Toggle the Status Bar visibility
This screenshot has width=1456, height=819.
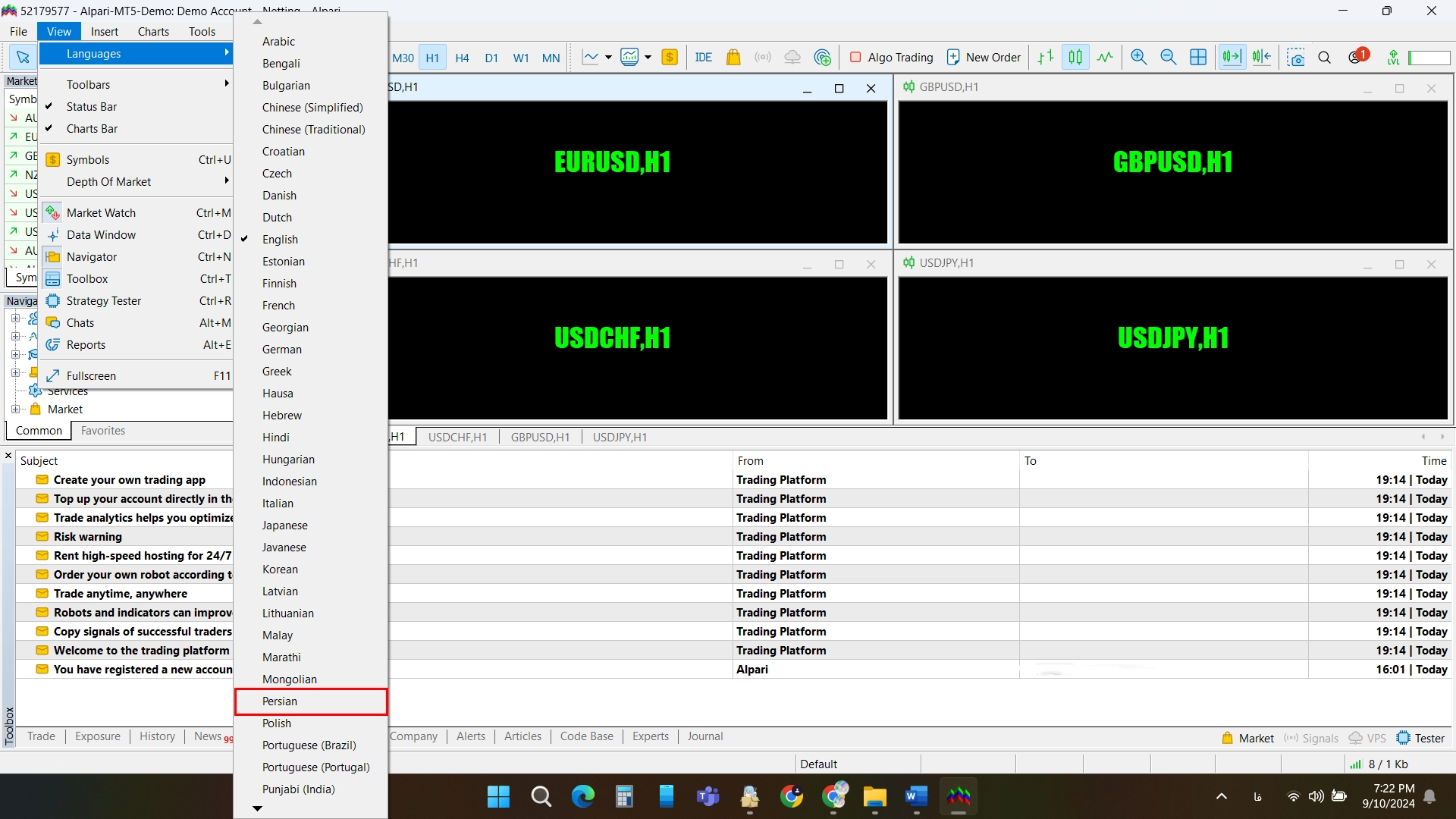click(91, 106)
